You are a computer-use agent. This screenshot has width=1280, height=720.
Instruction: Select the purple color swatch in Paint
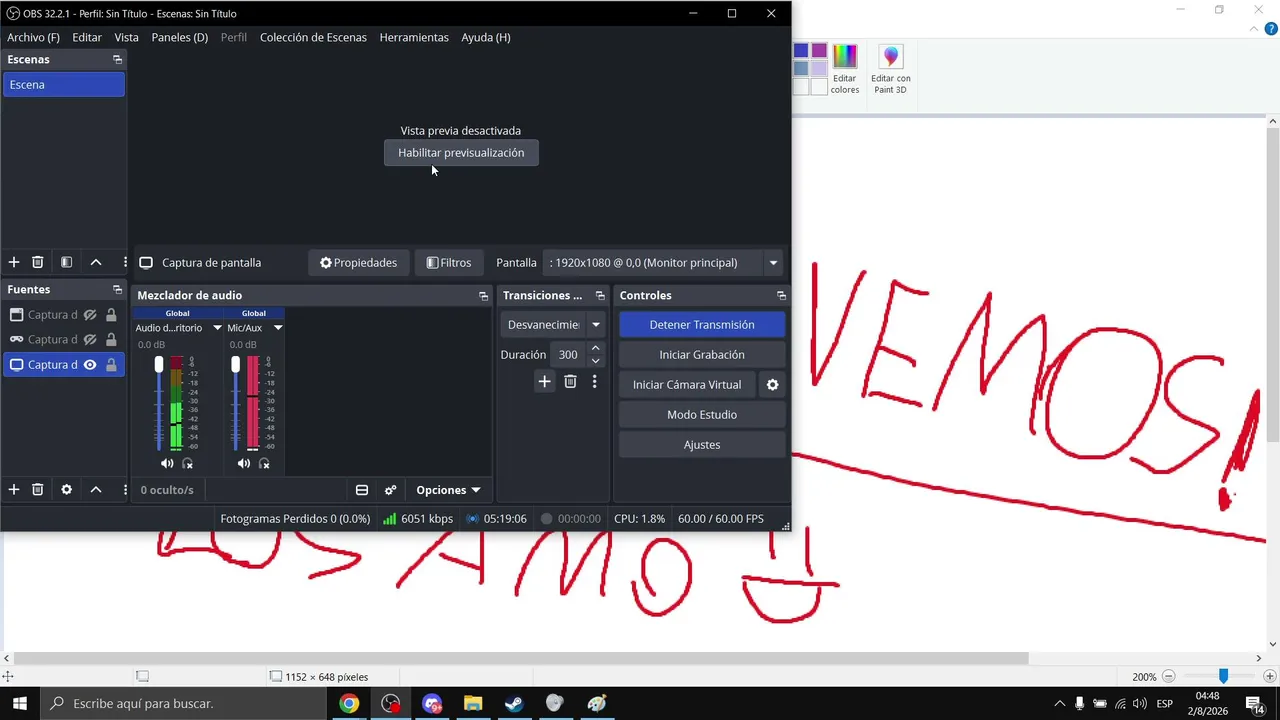[819, 51]
